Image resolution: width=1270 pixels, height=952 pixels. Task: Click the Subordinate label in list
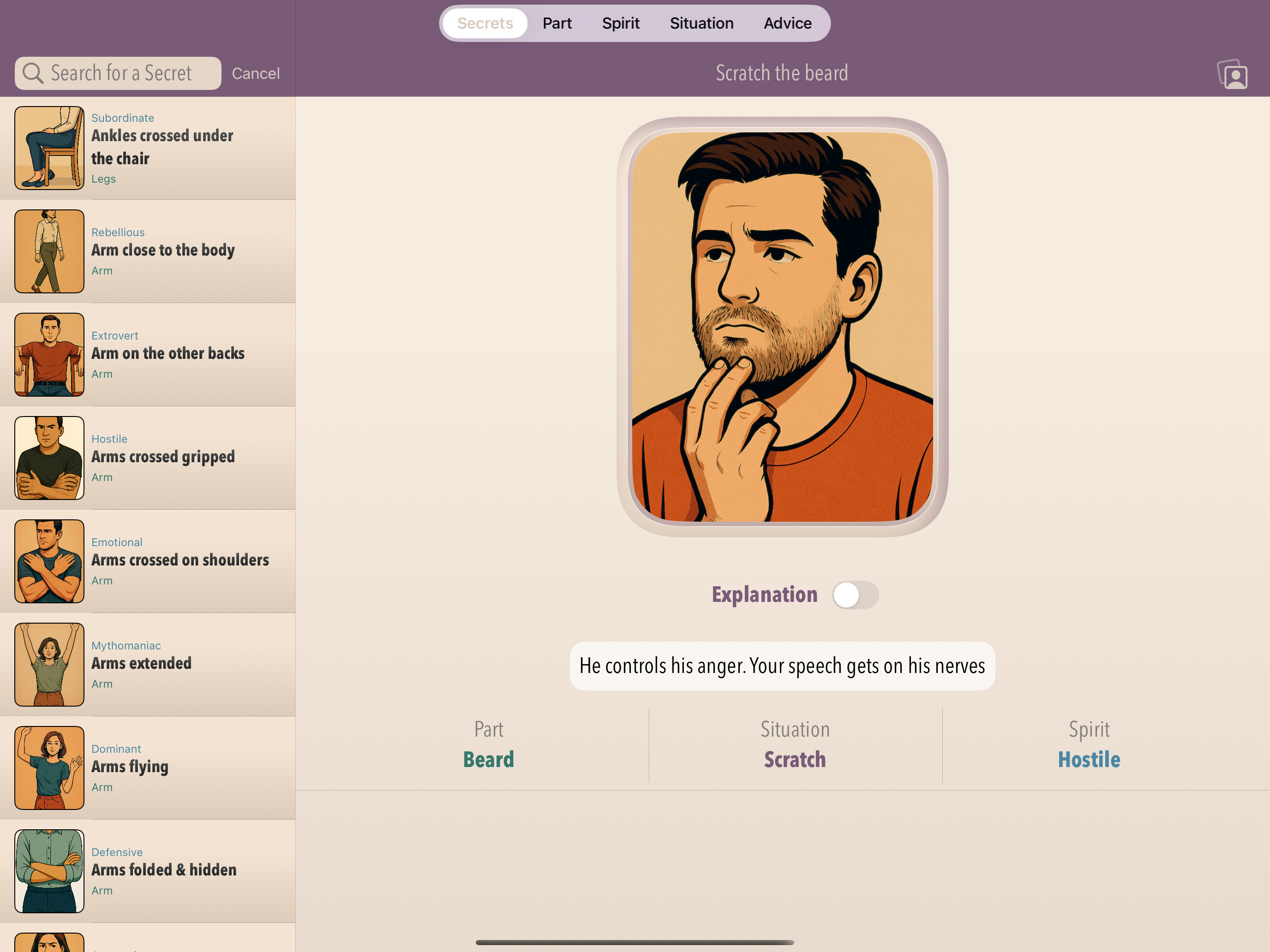[123, 118]
